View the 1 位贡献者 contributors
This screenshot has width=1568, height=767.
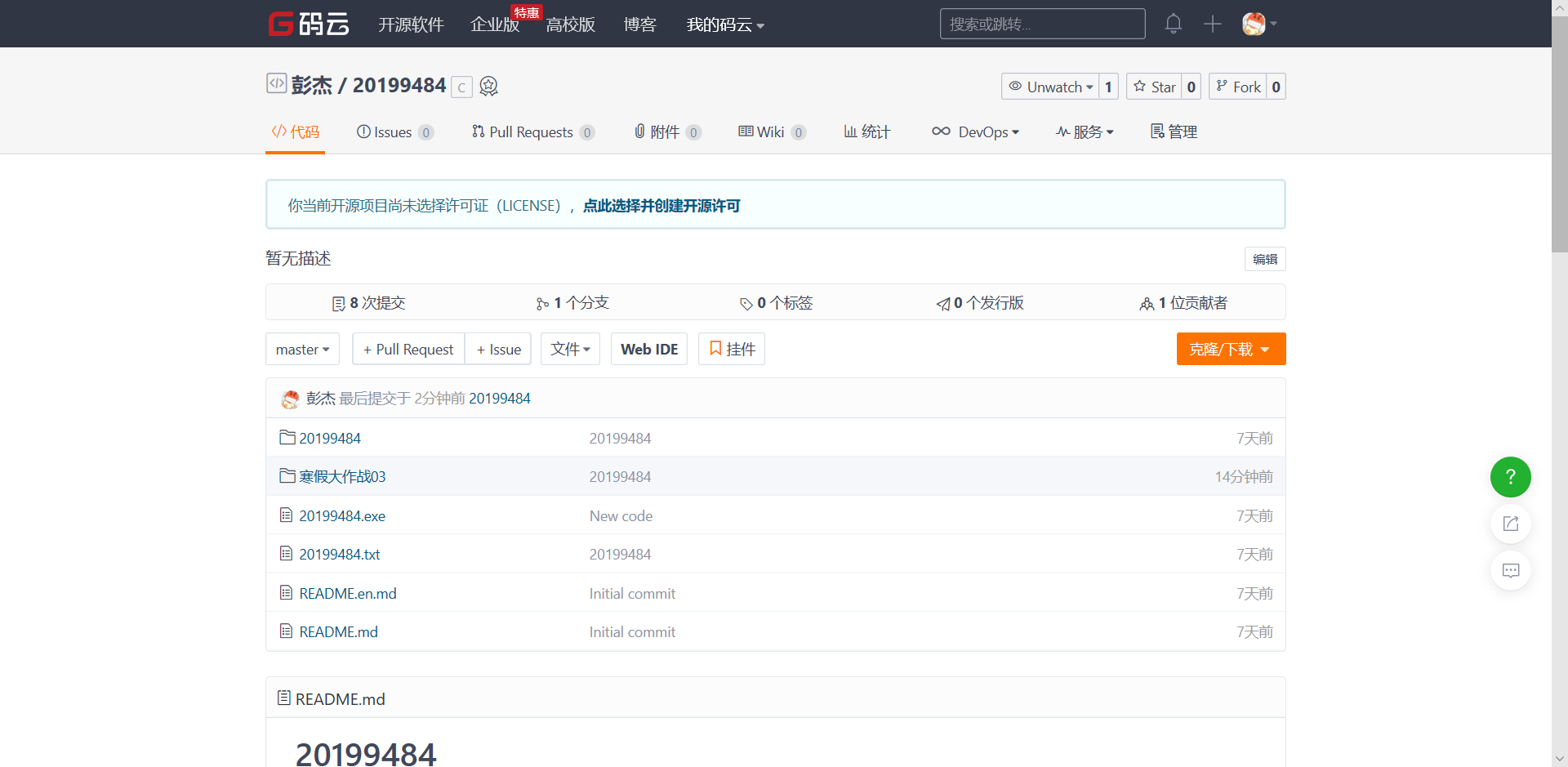(x=1183, y=303)
